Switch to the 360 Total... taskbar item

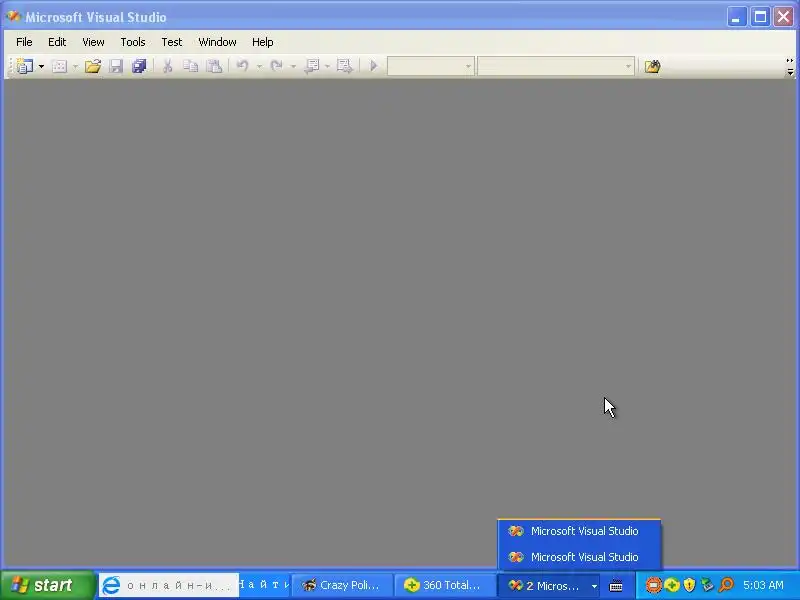(445, 585)
